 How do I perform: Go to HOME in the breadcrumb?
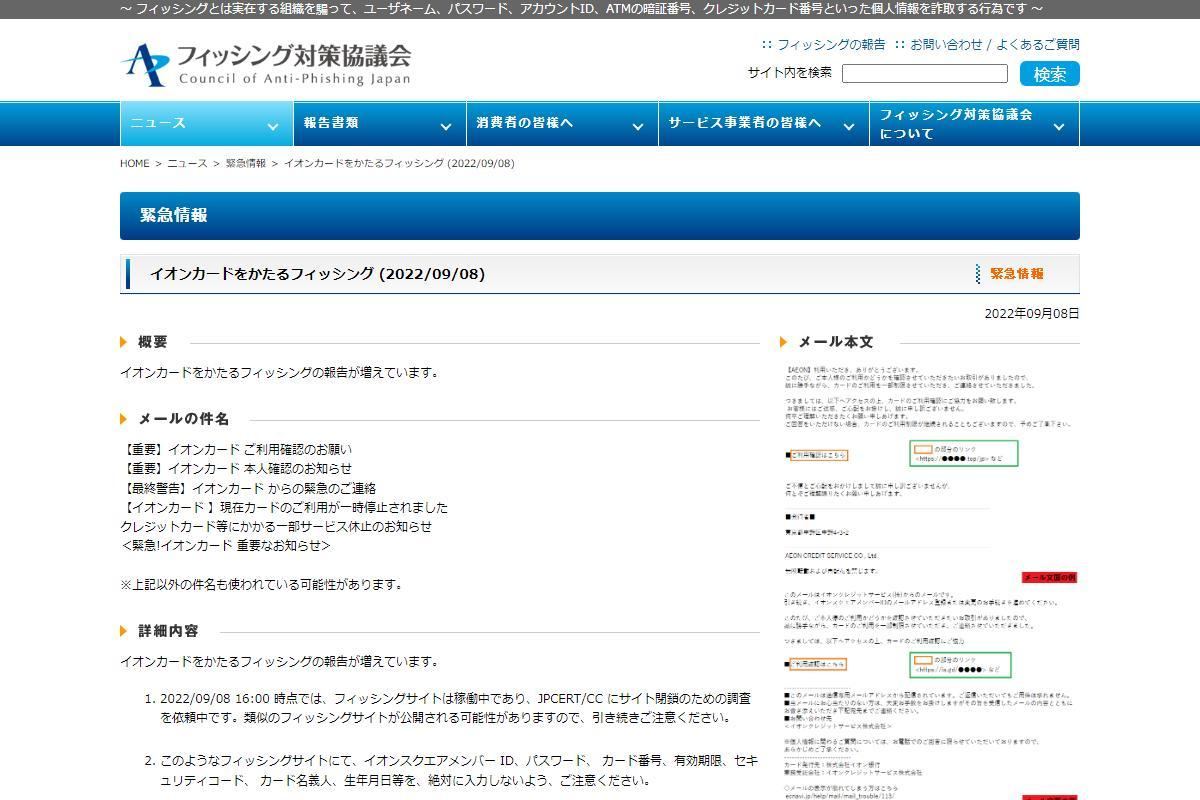[x=134, y=163]
